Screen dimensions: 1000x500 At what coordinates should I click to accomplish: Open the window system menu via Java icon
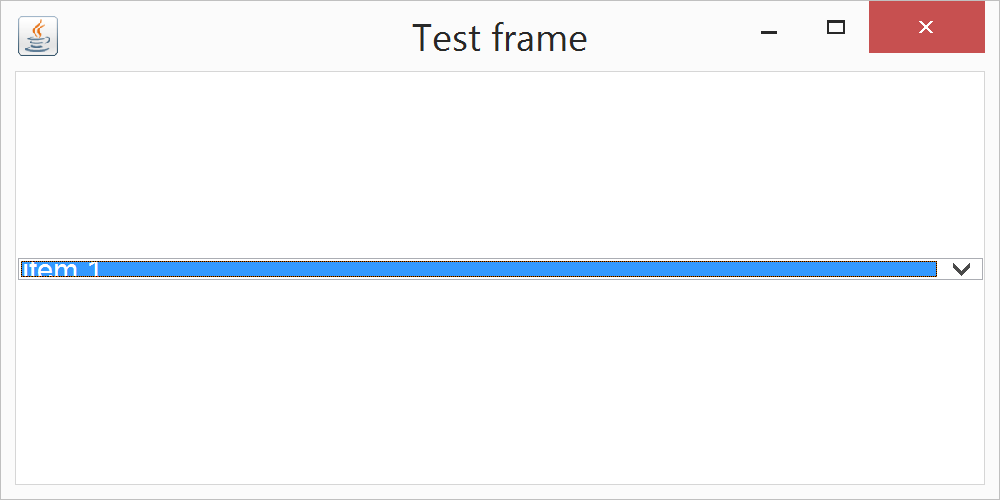[x=38, y=36]
